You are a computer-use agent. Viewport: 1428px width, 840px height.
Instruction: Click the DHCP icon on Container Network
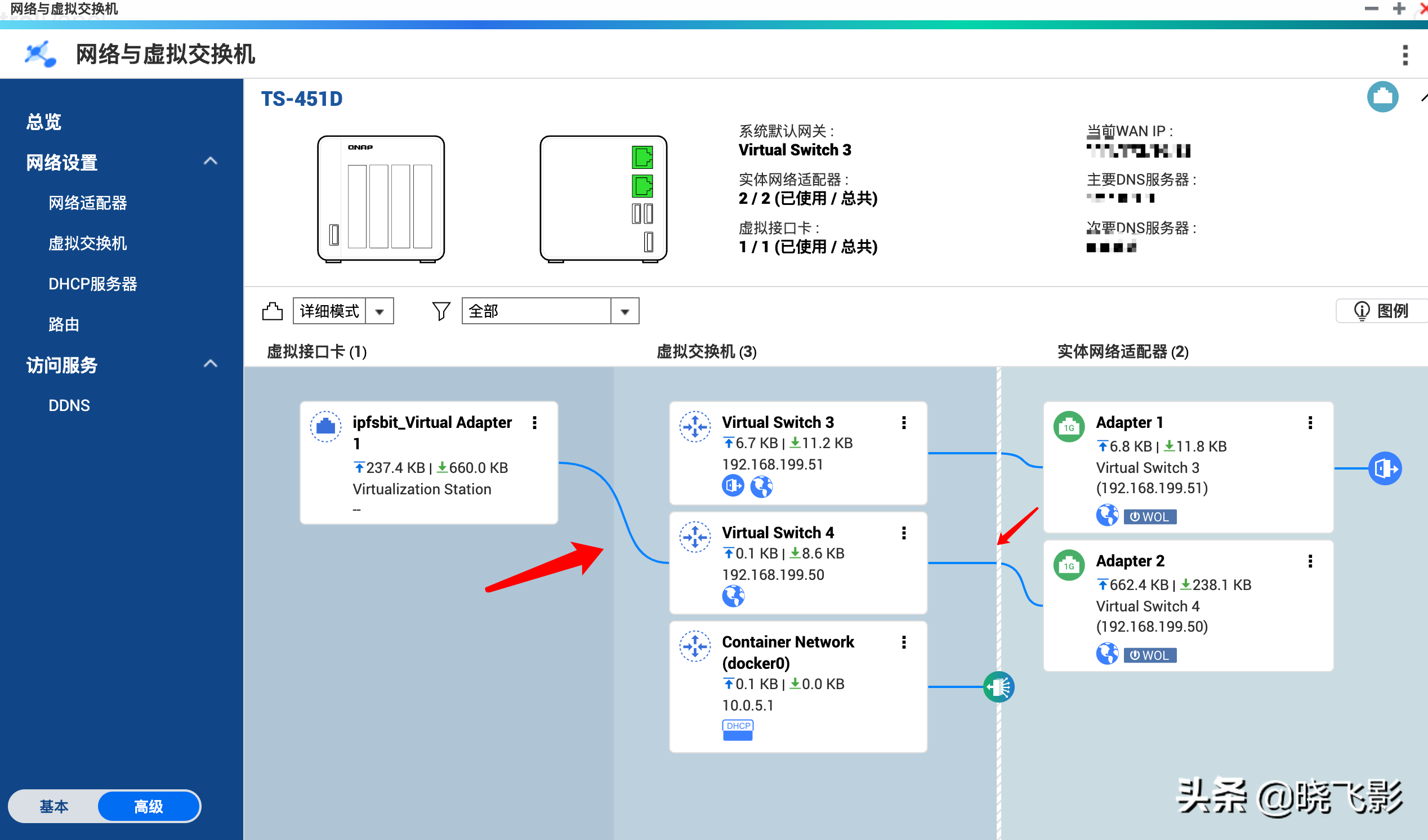pos(737,730)
